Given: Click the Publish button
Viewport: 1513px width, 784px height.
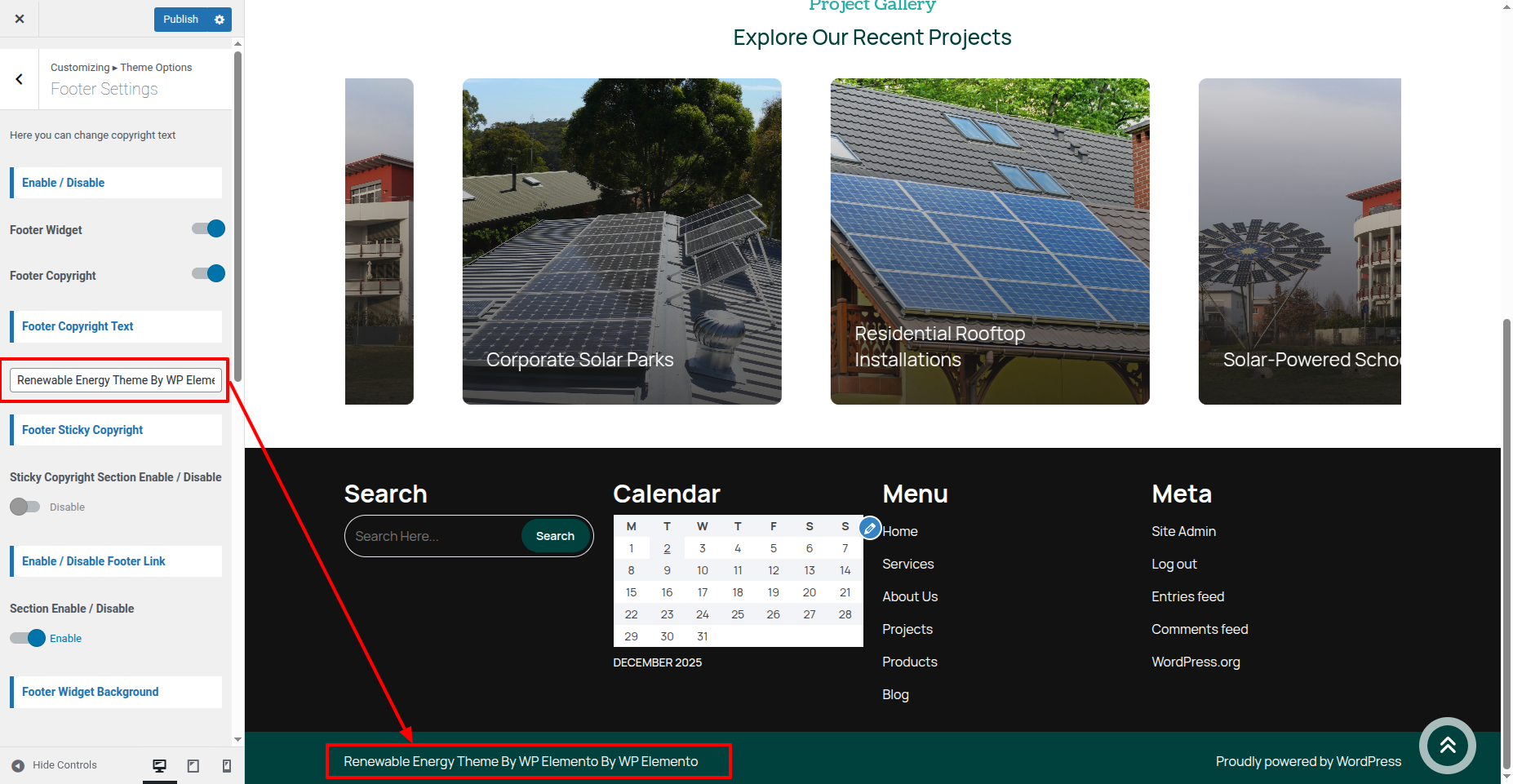Looking at the screenshot, I should pyautogui.click(x=180, y=20).
